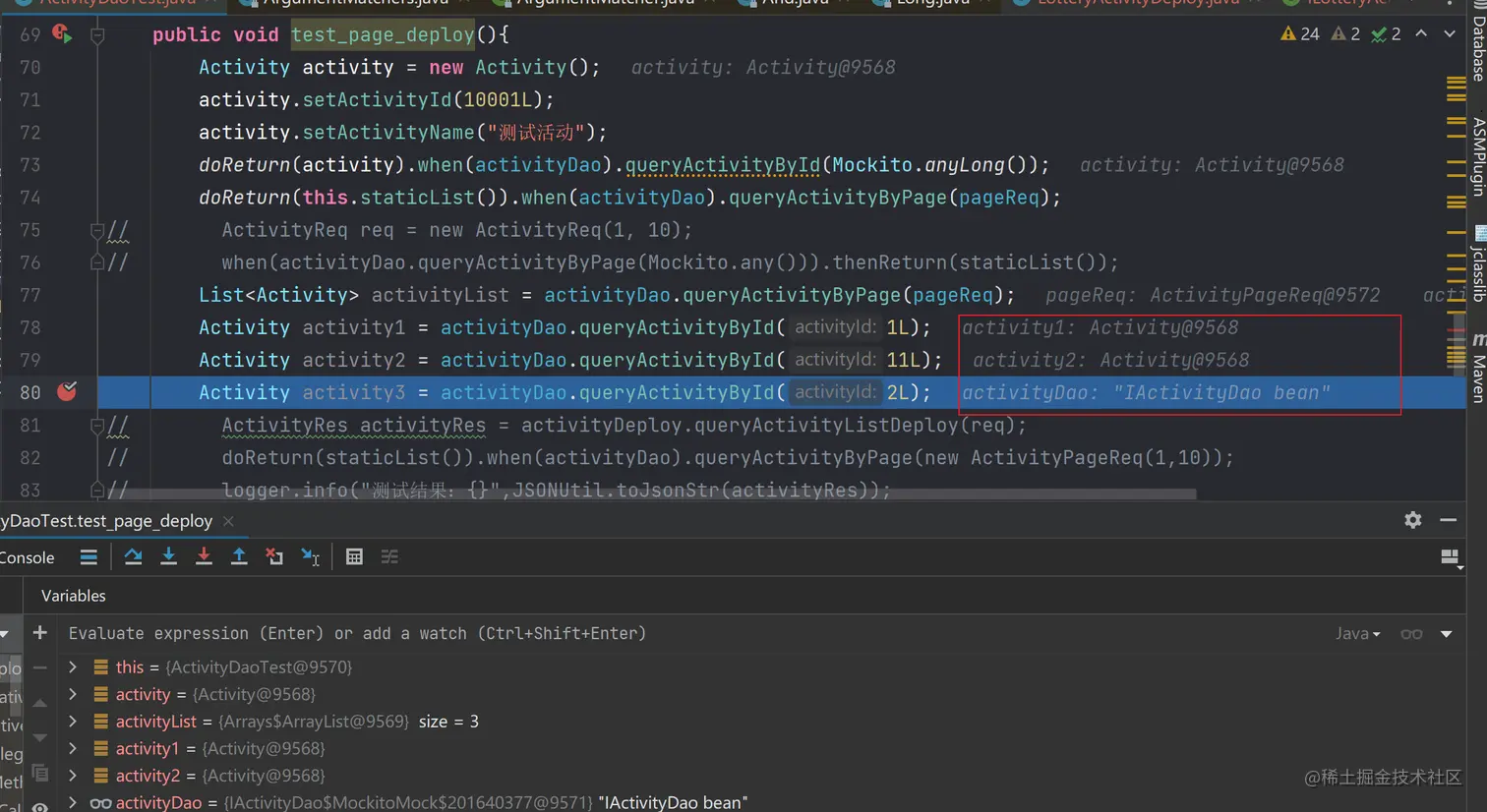Expand the 'activityDao' watch node
The image size is (1487, 812).
pyautogui.click(x=73, y=803)
